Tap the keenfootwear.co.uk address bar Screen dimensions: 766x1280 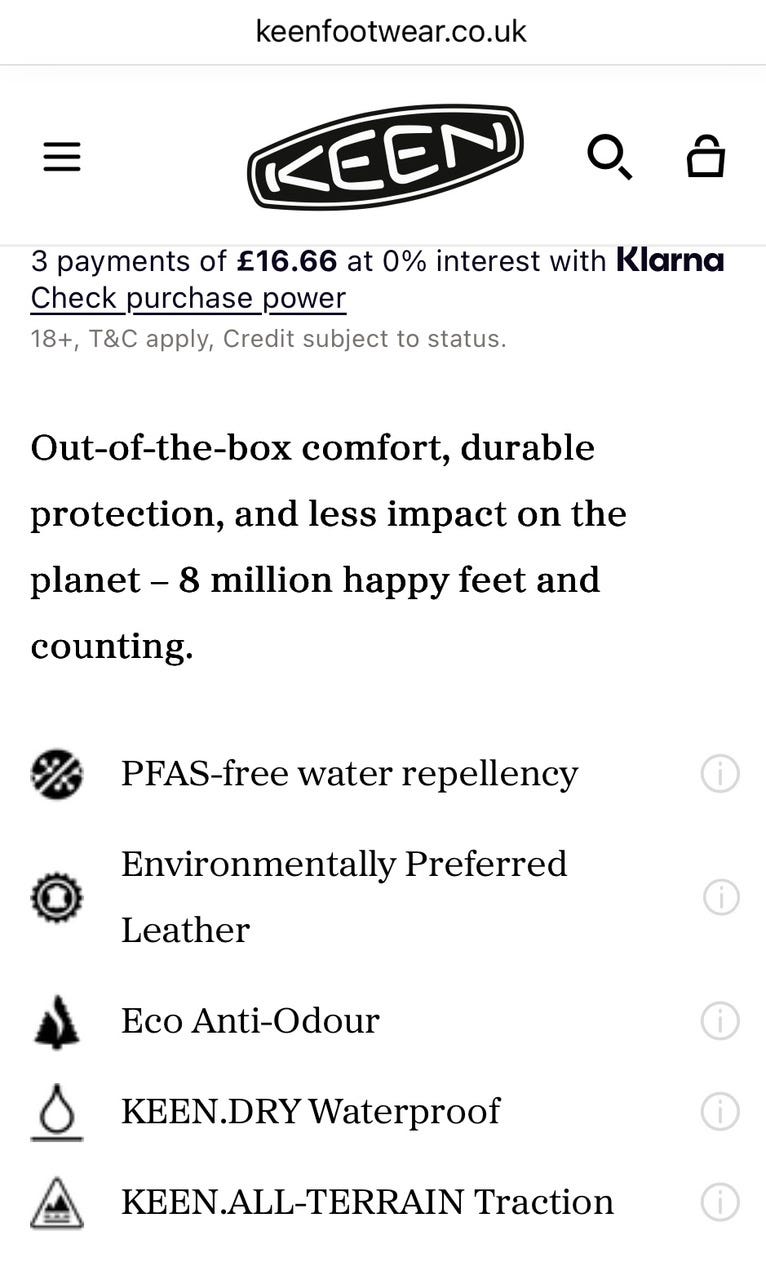click(x=391, y=31)
